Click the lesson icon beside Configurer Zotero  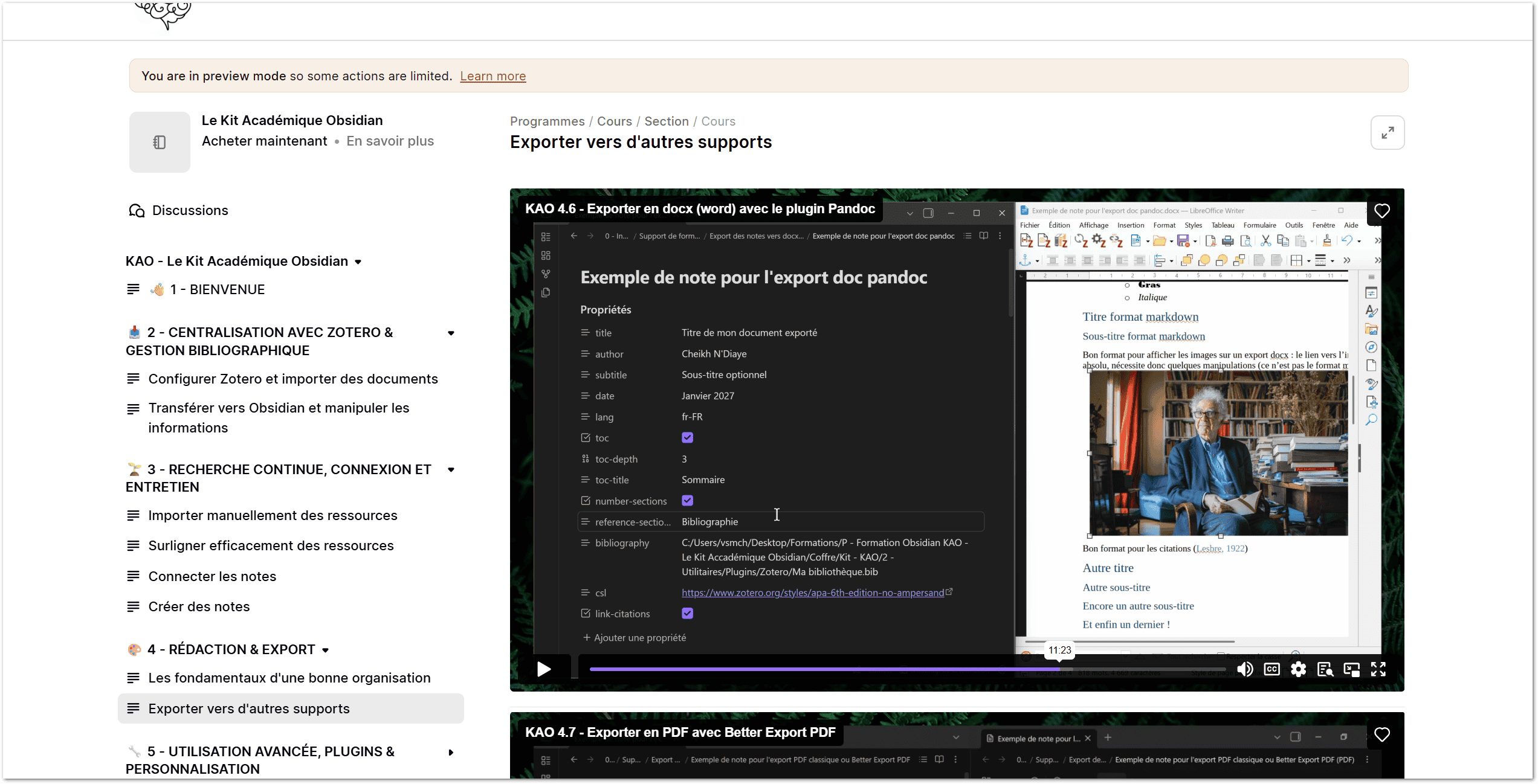click(x=134, y=379)
